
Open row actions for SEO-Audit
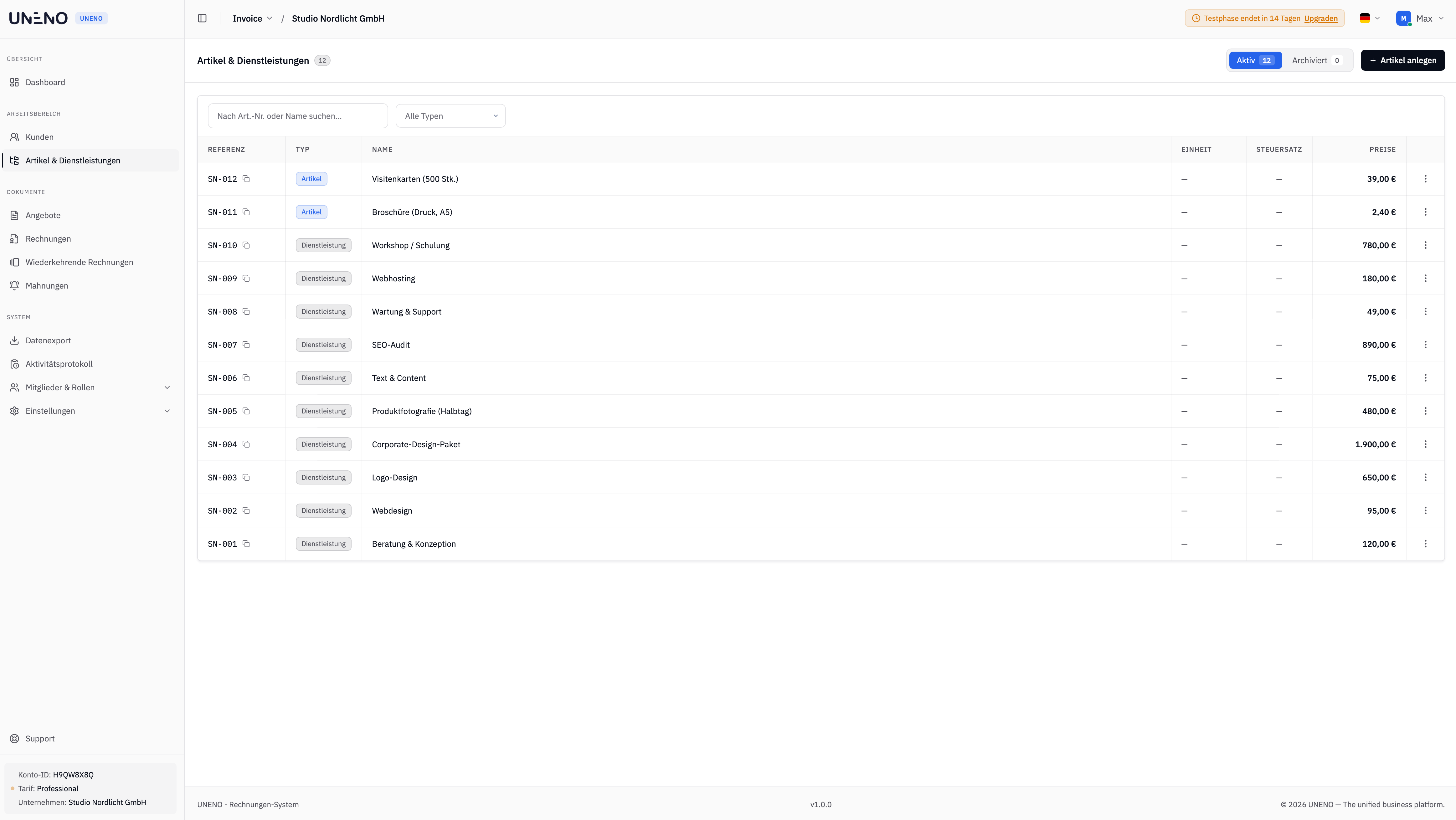[x=1426, y=345]
